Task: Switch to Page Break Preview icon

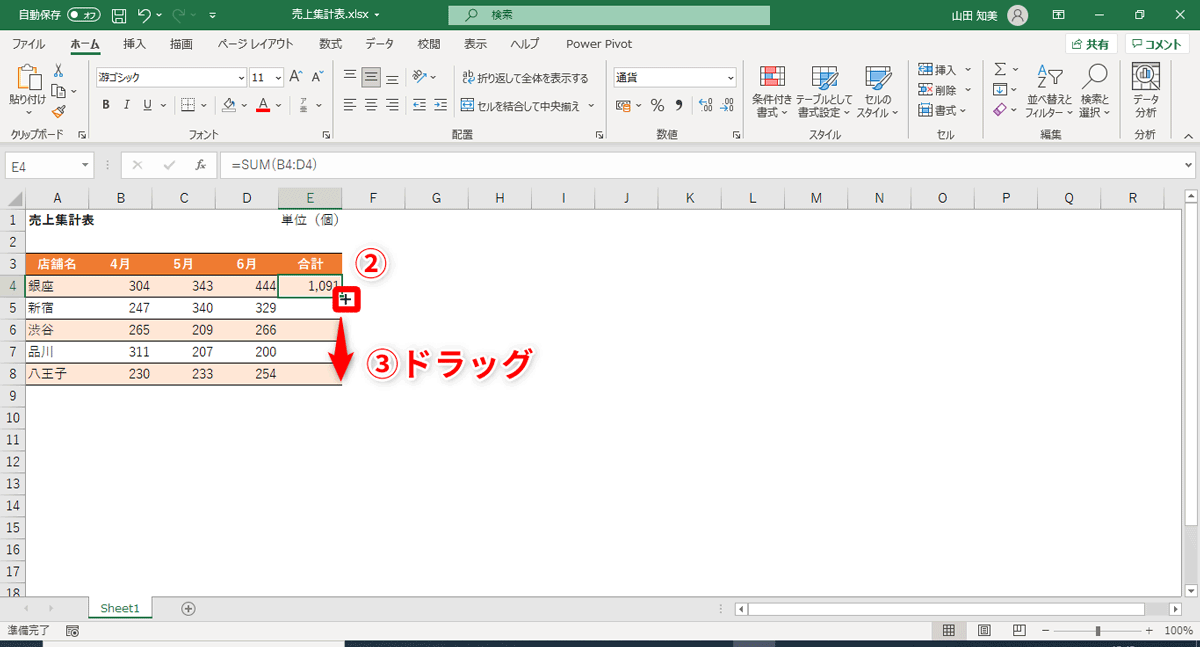Action: tap(1018, 630)
